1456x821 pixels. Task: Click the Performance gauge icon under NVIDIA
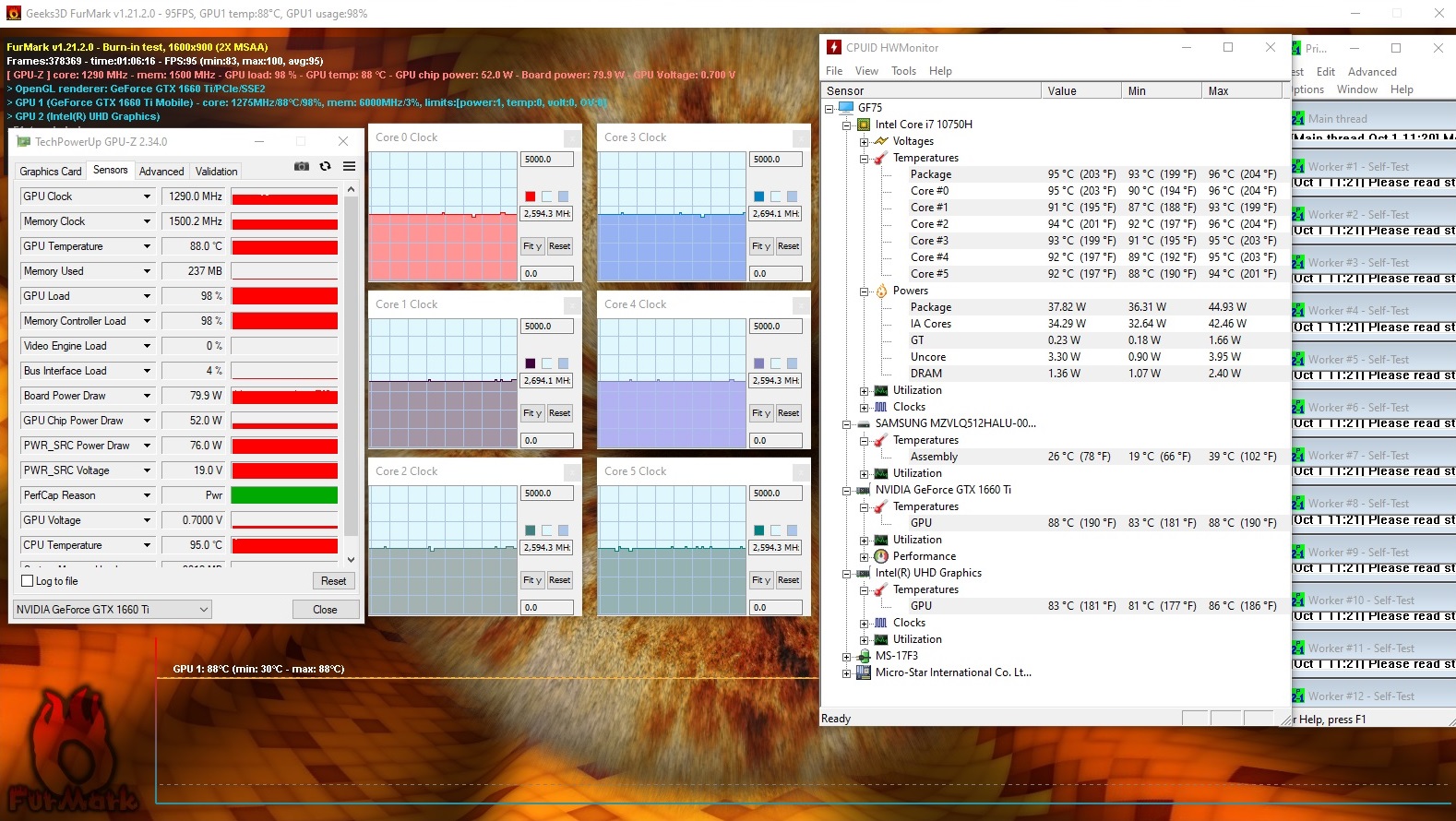pos(881,556)
